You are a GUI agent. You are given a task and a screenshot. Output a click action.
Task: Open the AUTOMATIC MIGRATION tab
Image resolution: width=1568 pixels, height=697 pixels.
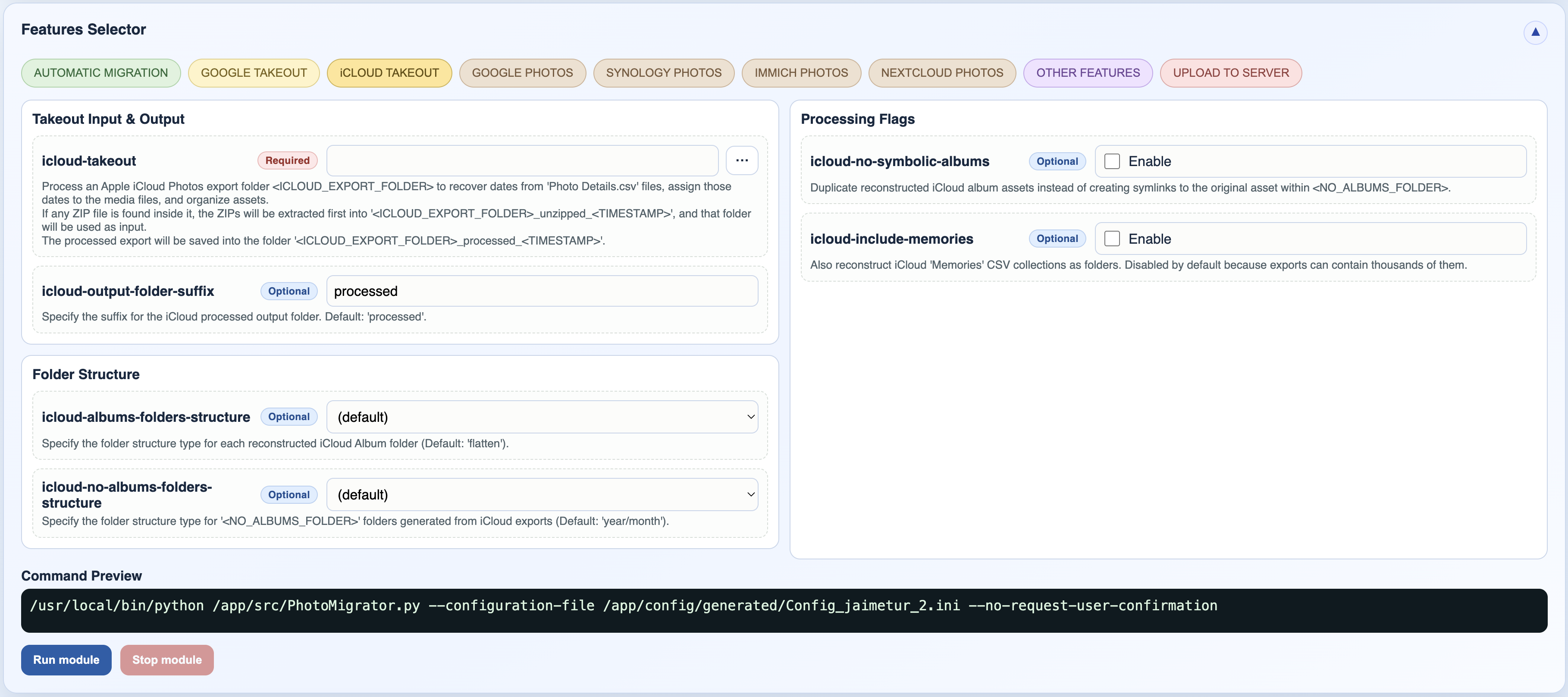pos(101,73)
